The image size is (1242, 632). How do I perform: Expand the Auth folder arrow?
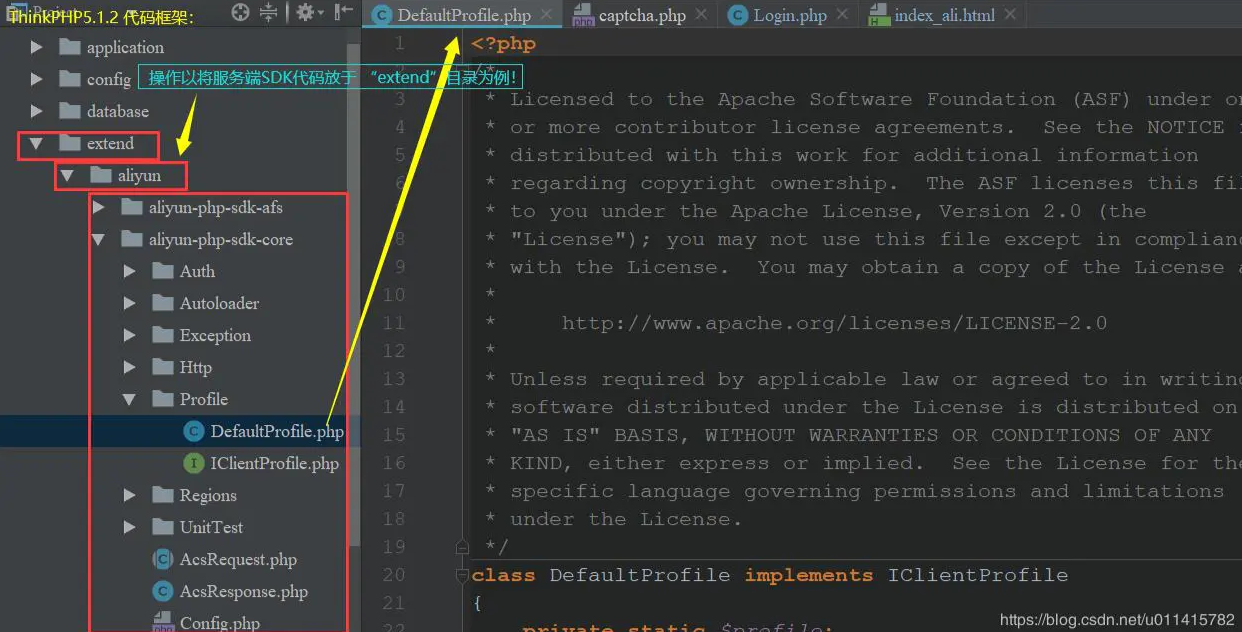tap(130, 271)
